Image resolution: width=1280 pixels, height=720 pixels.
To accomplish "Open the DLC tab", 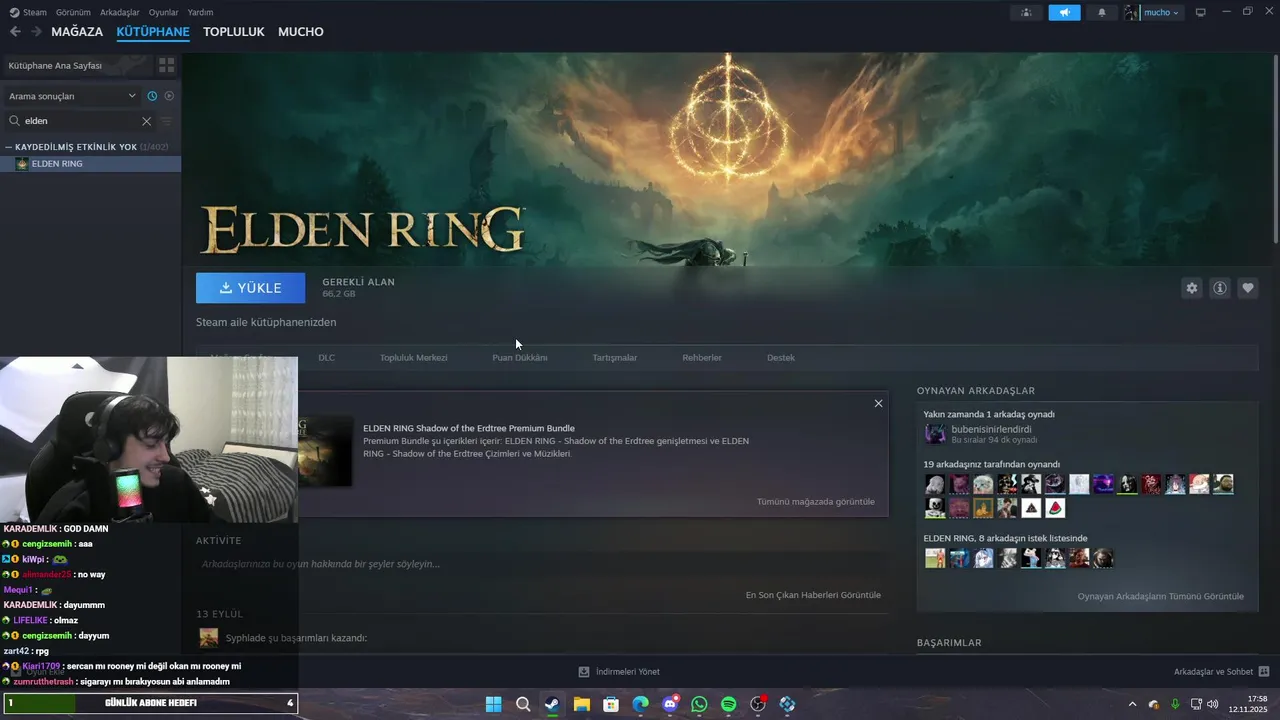I will [x=327, y=358].
